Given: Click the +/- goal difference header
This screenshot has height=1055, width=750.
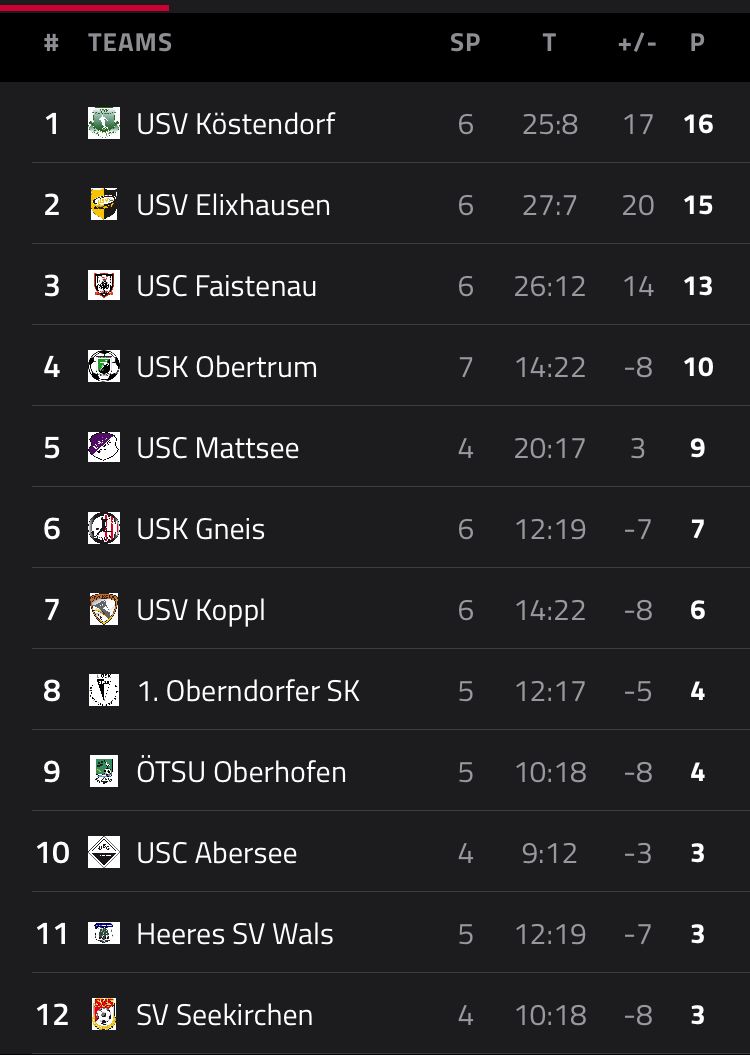Looking at the screenshot, I should 637,43.
